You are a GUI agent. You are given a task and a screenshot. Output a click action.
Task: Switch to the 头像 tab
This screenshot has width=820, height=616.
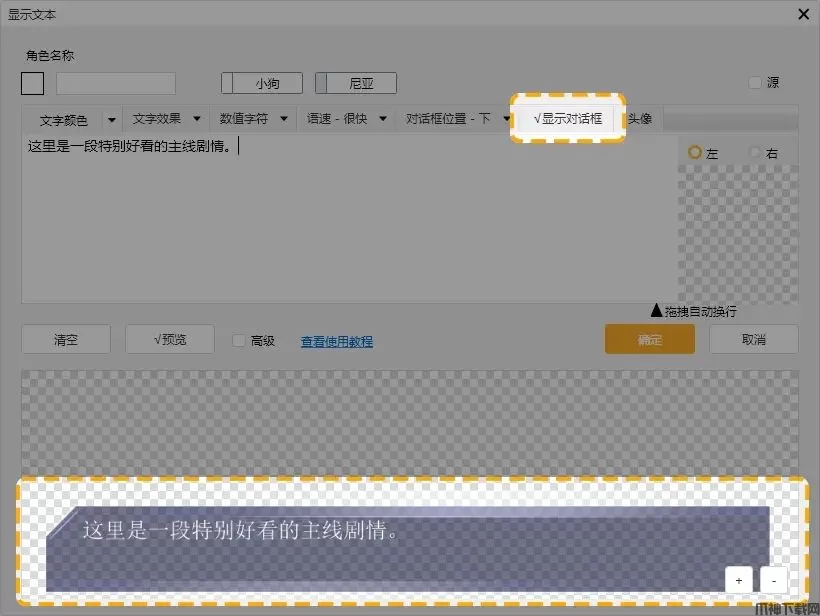pyautogui.click(x=640, y=118)
